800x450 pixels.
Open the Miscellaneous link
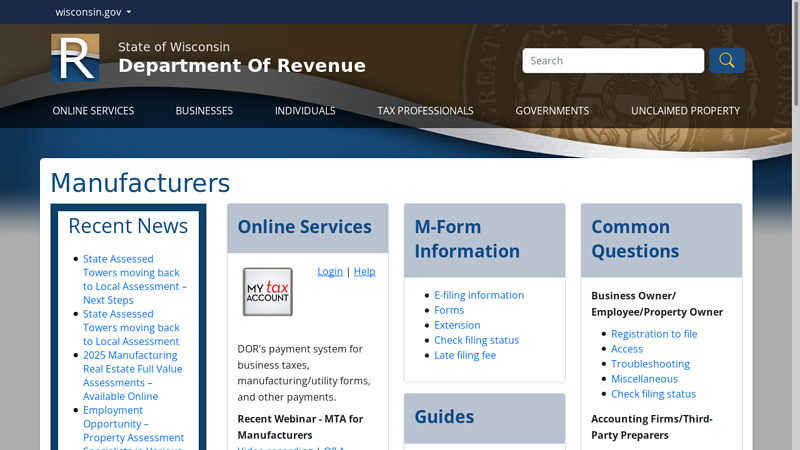coord(644,379)
